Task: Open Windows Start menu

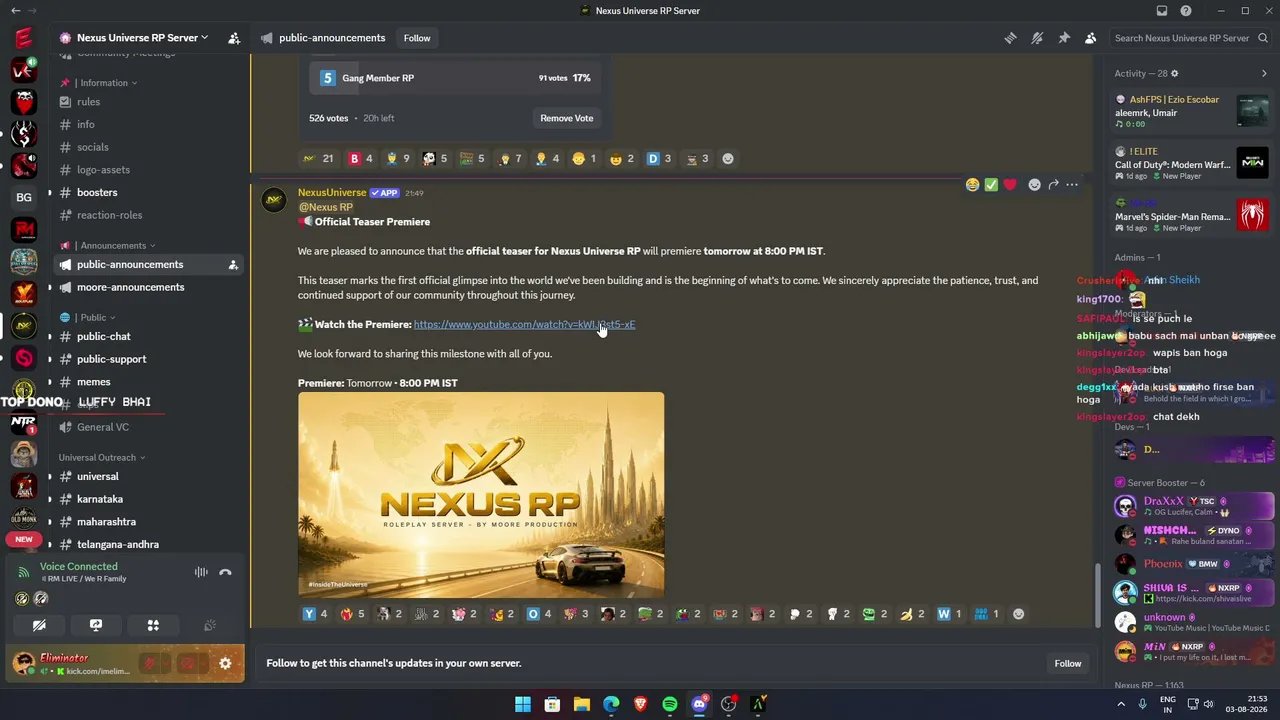Action: click(523, 704)
